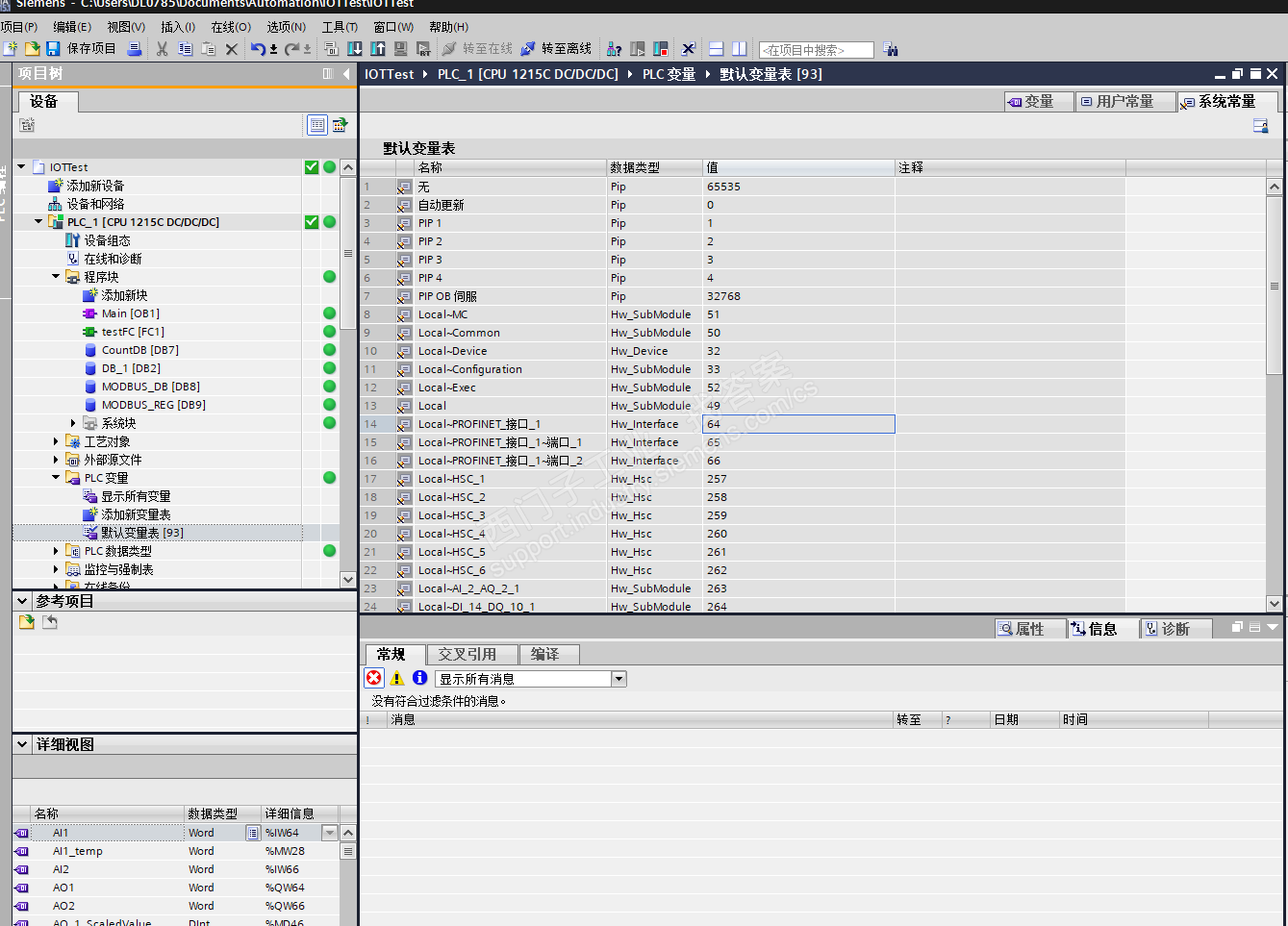Split editor area horizontally
1288x926 pixels.
716,48
